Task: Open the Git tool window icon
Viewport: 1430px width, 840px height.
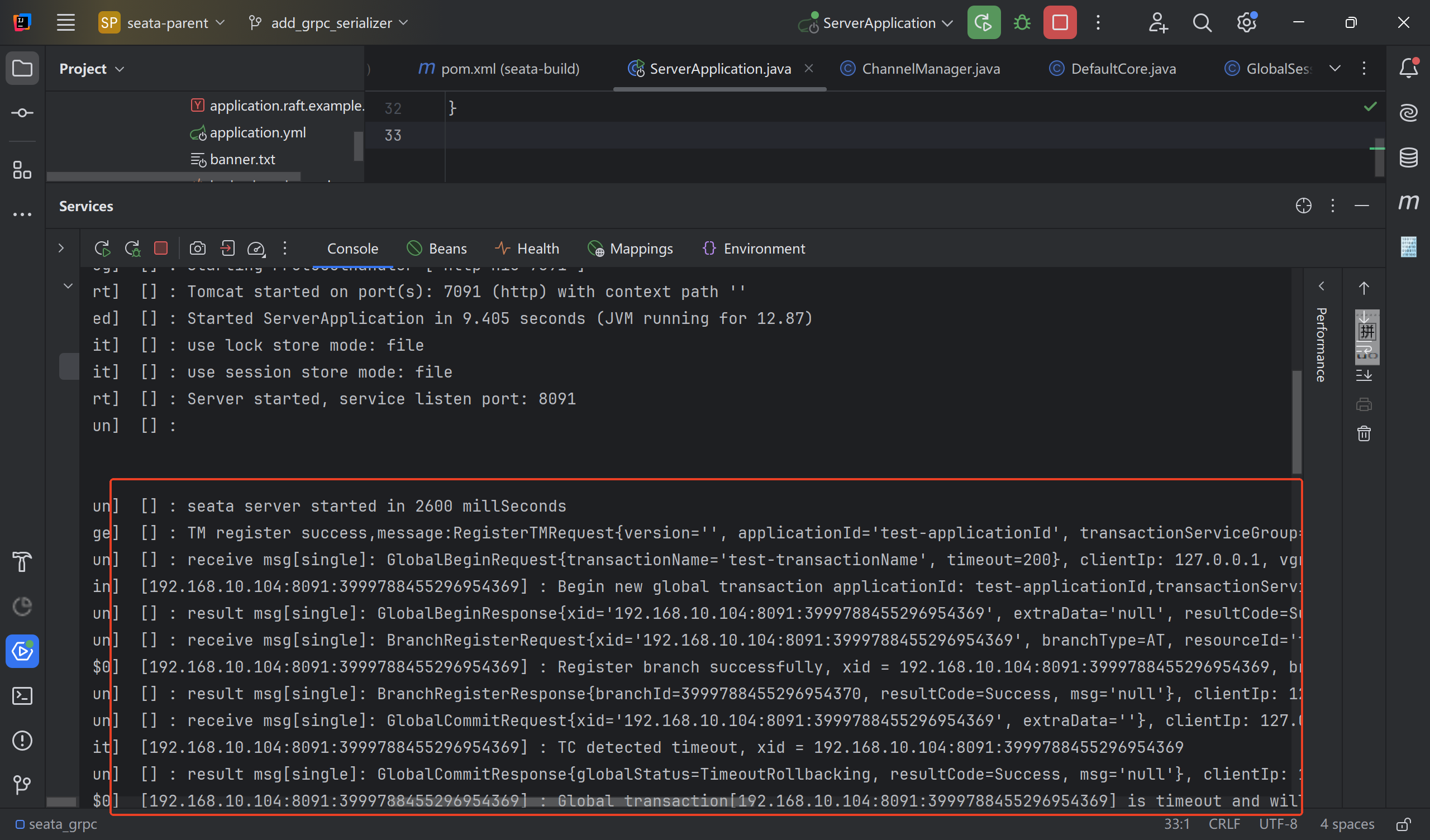Action: coord(22,785)
